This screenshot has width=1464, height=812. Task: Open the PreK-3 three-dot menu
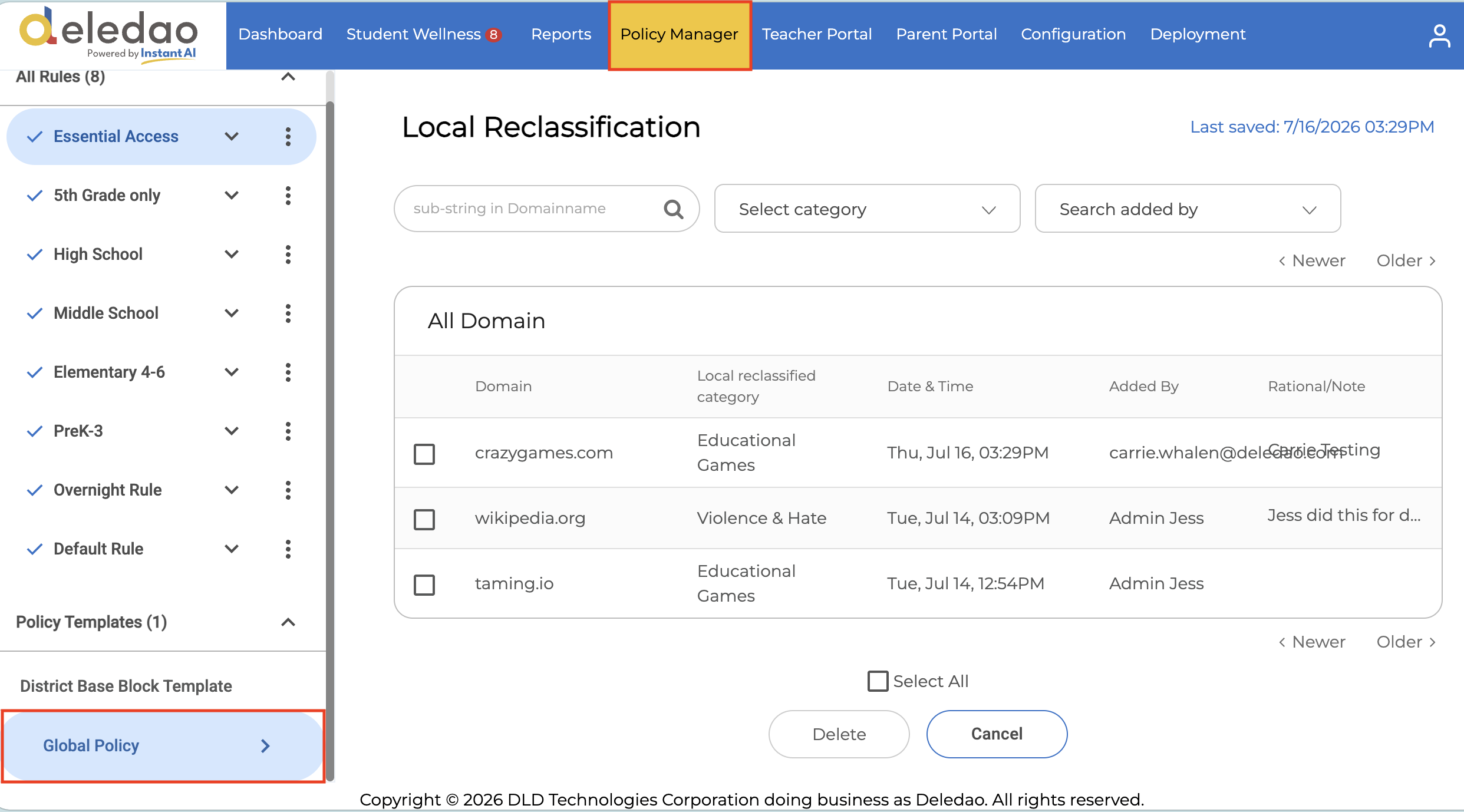(x=288, y=431)
